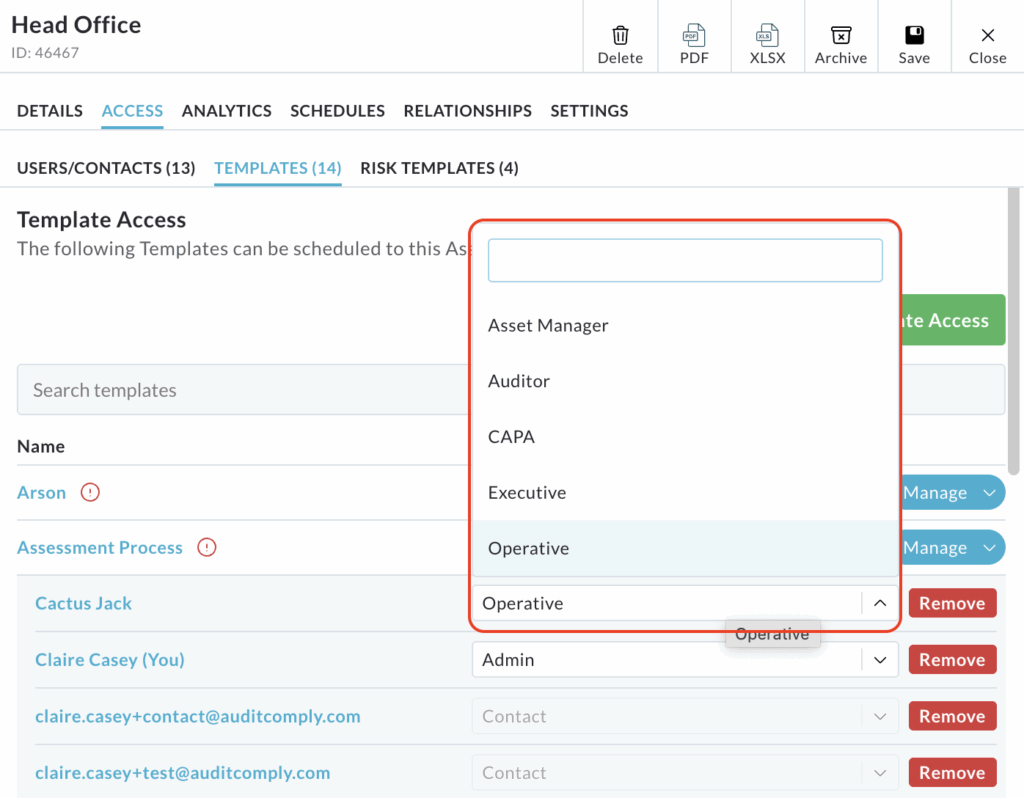Open the Cactus Jack user link
Screen dimensions: 1024x798
pyautogui.click(x=83, y=603)
